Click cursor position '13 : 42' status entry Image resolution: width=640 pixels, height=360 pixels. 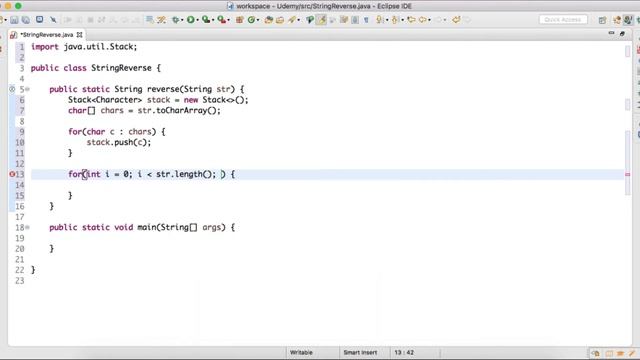click(404, 352)
